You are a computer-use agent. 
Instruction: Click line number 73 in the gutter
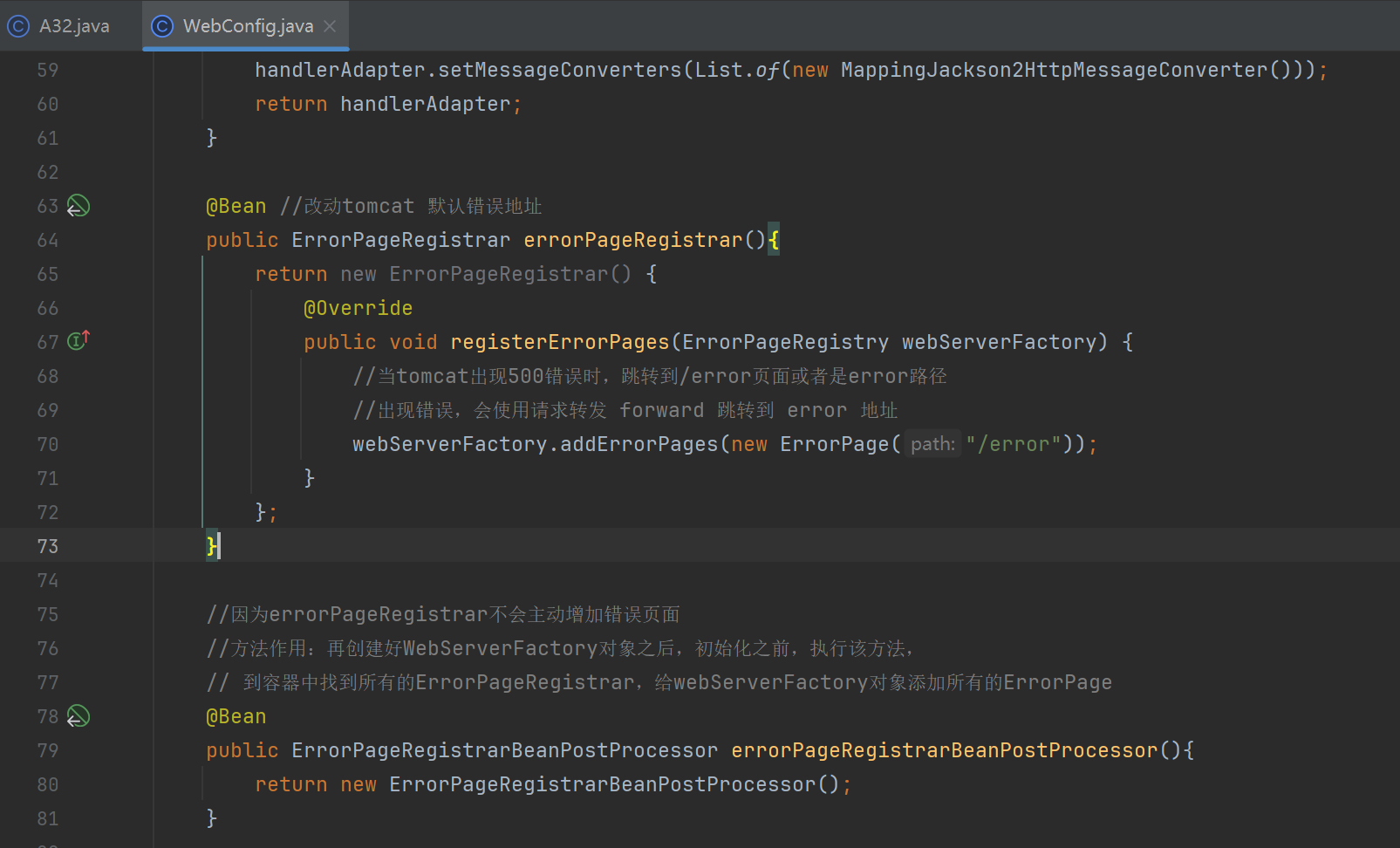(48, 546)
